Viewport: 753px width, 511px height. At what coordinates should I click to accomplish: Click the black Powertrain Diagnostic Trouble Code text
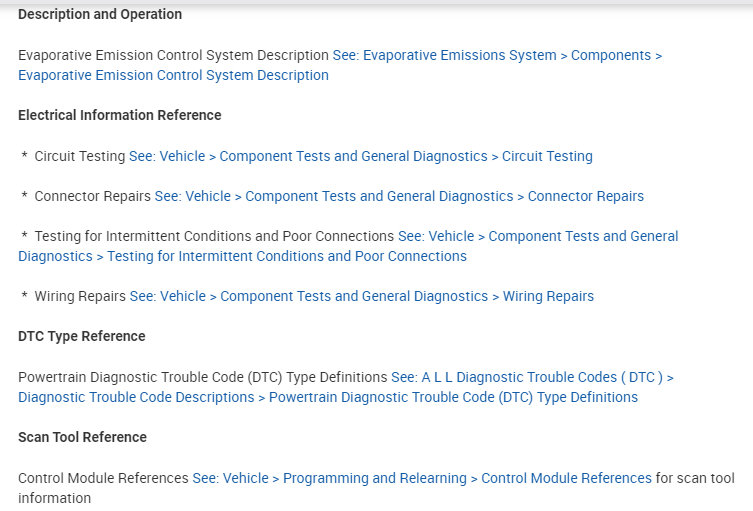pos(202,378)
